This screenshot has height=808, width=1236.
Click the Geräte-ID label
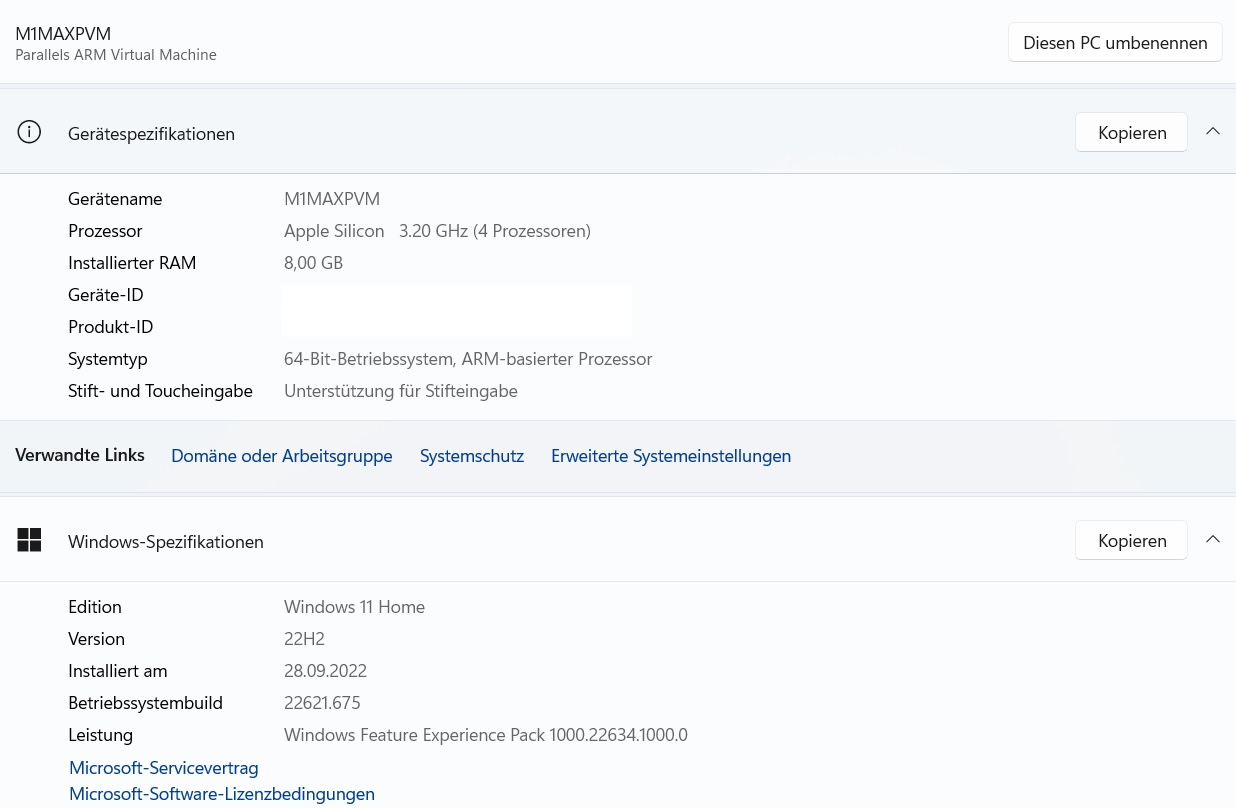coord(106,295)
